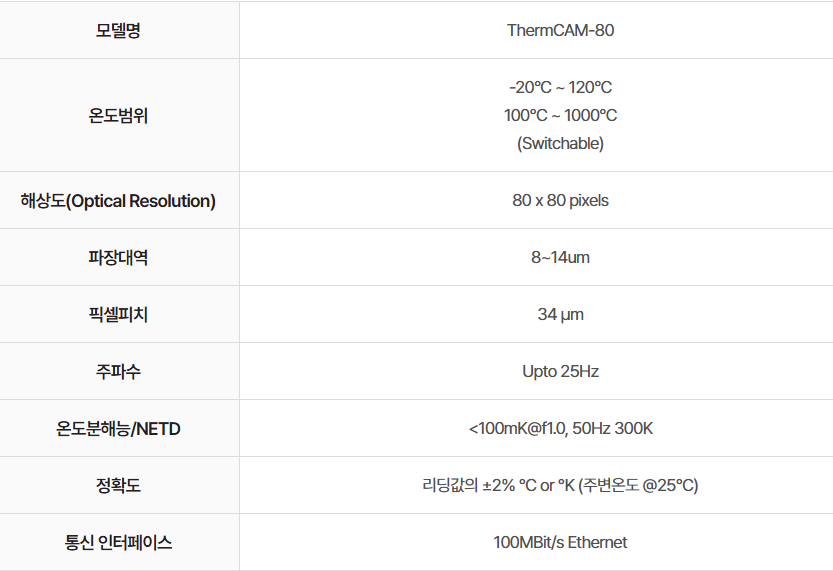Click the 픽셀피치 row label
Screen dimensions: 833x571
coord(118,315)
